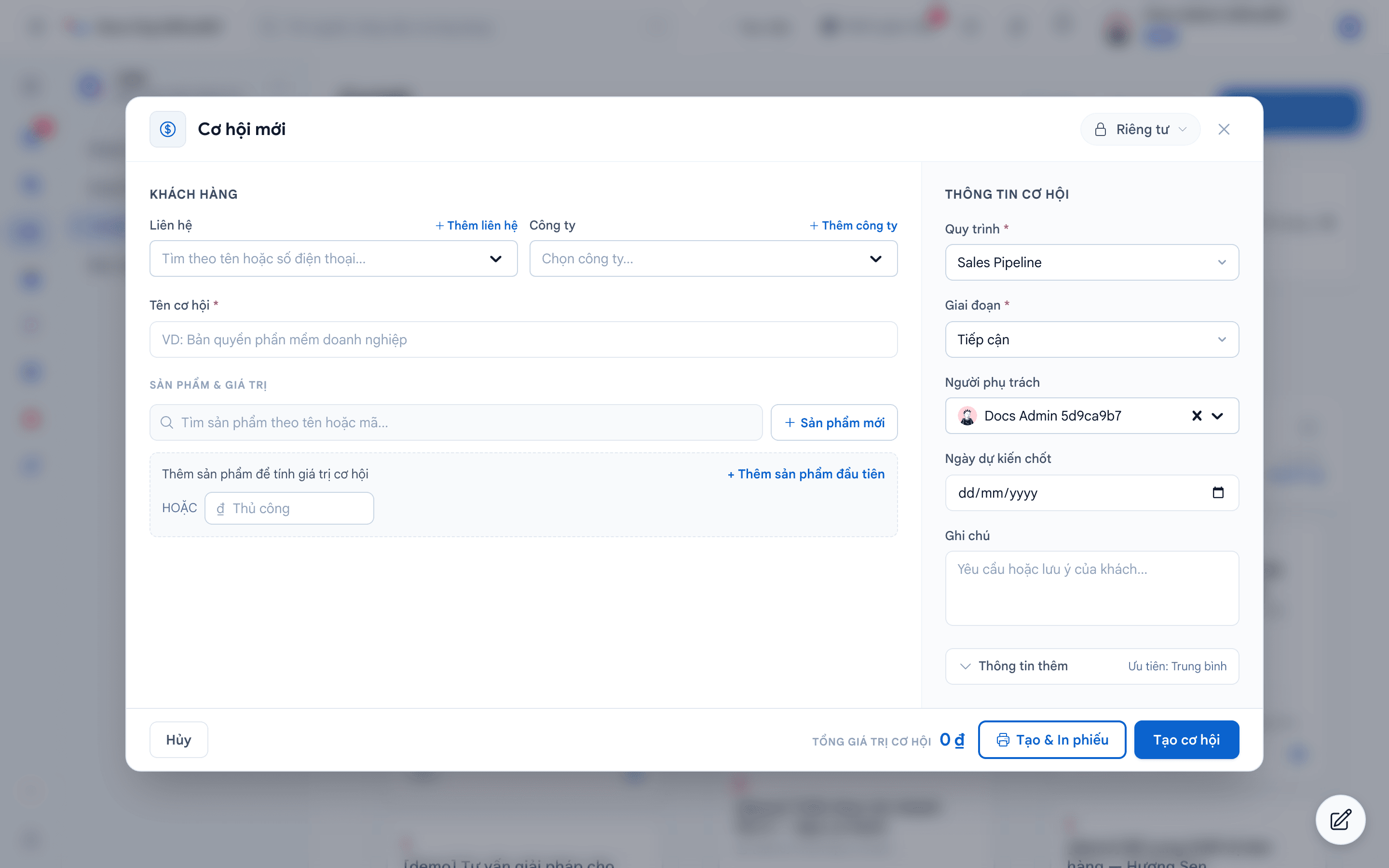1389x868 pixels.
Task: Click the 0 ₫ total value text
Action: click(x=952, y=739)
